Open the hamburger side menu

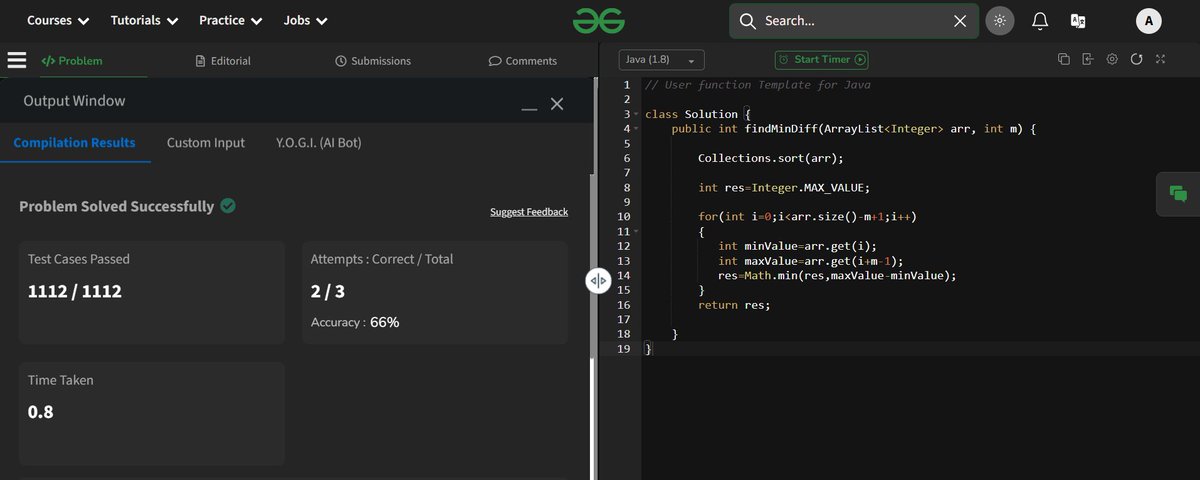(16, 60)
